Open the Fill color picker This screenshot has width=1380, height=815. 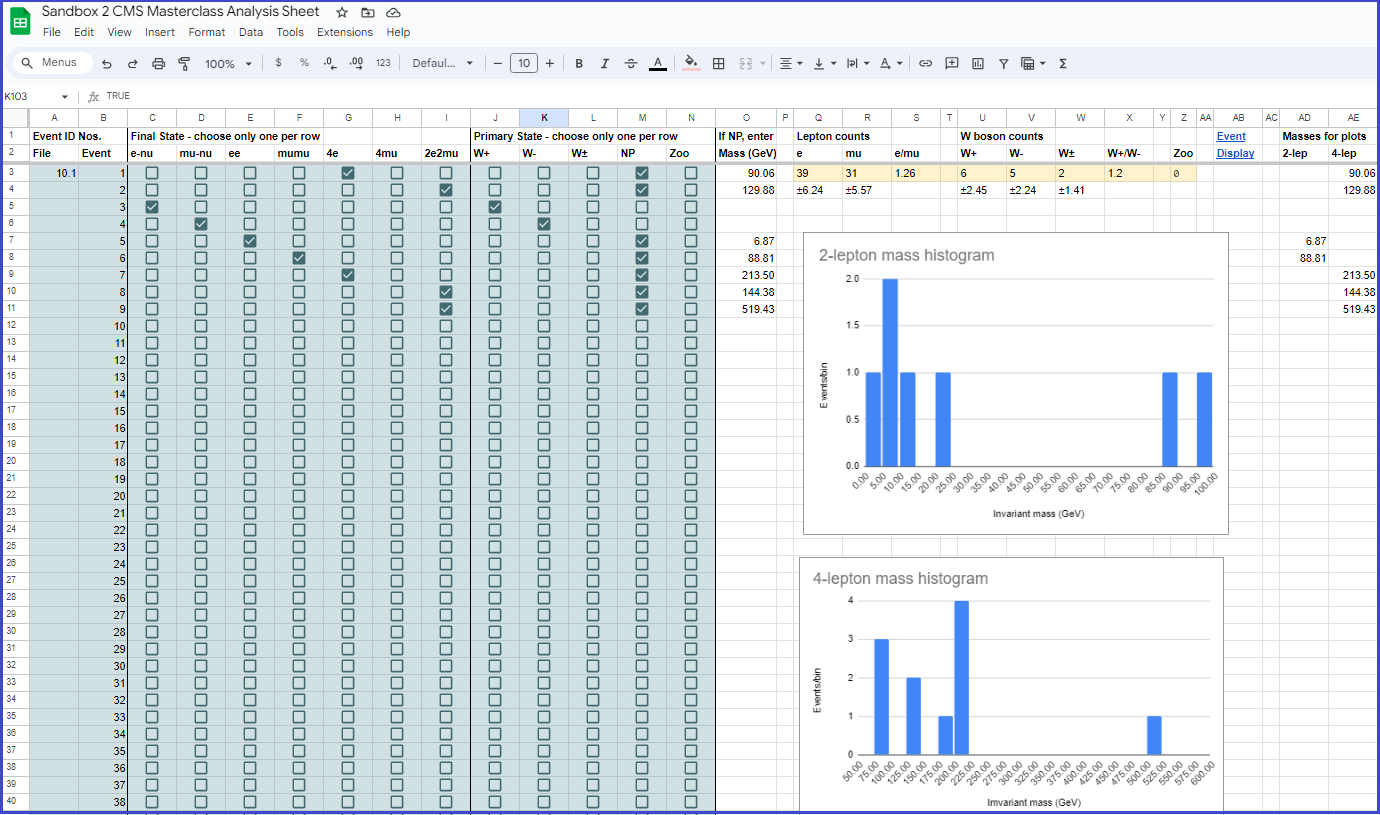pyautogui.click(x=690, y=64)
